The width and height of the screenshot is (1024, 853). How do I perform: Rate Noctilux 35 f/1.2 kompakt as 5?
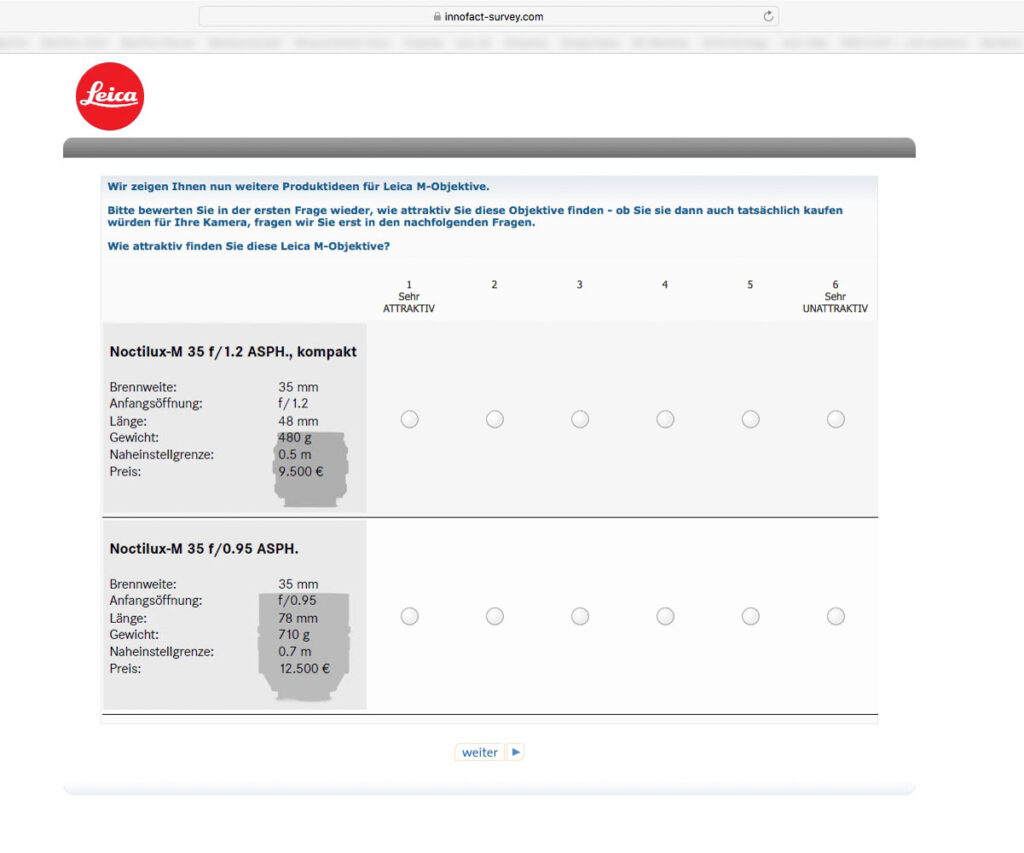(x=750, y=419)
